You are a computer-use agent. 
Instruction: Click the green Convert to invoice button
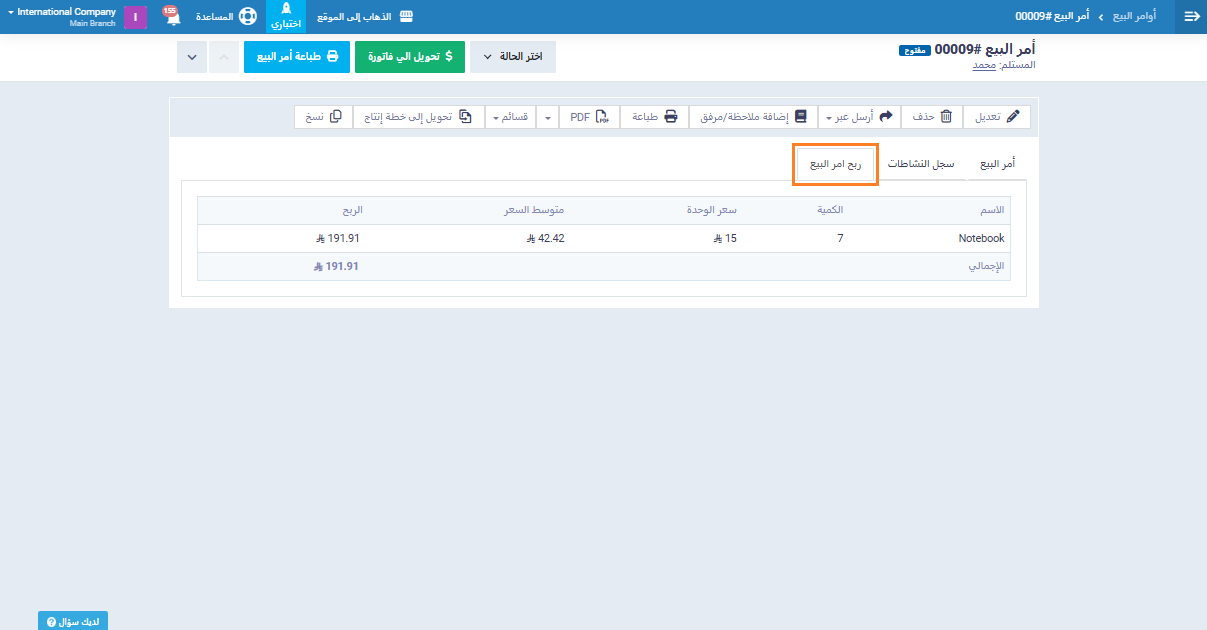409,57
